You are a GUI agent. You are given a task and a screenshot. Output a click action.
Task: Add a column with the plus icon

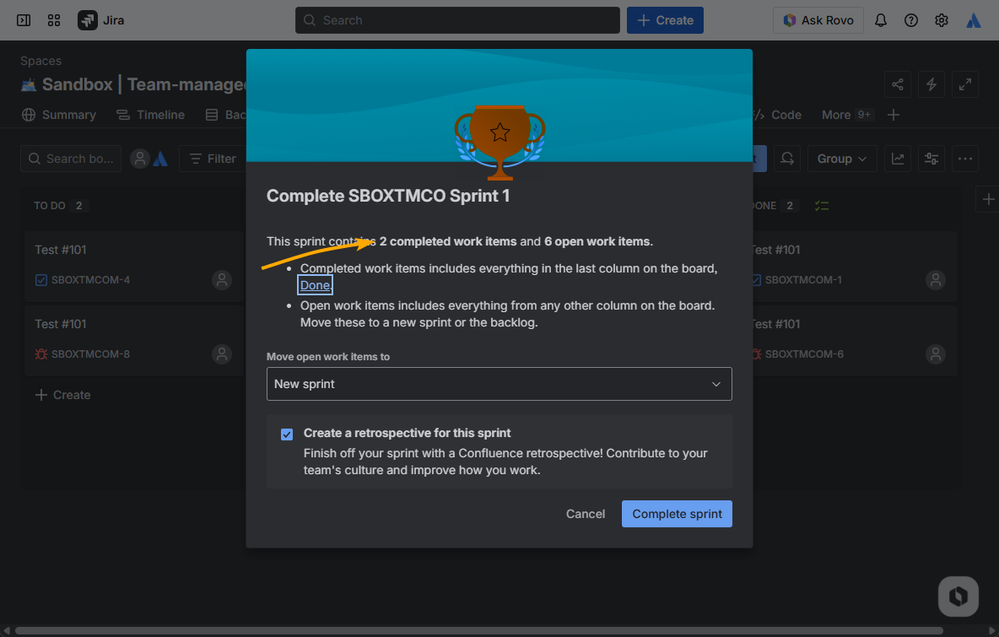point(988,199)
